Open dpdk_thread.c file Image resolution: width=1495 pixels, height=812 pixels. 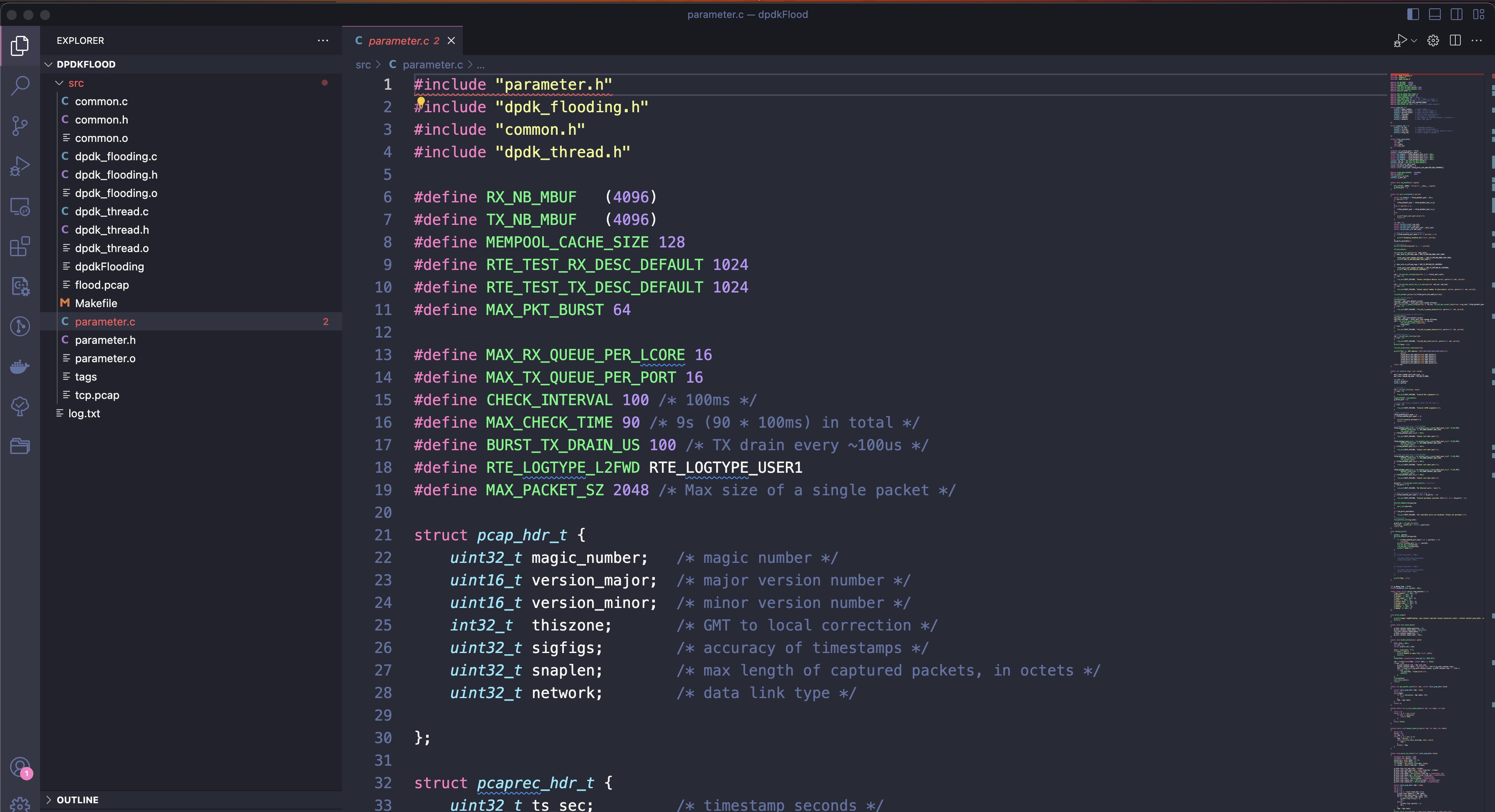(x=191, y=212)
